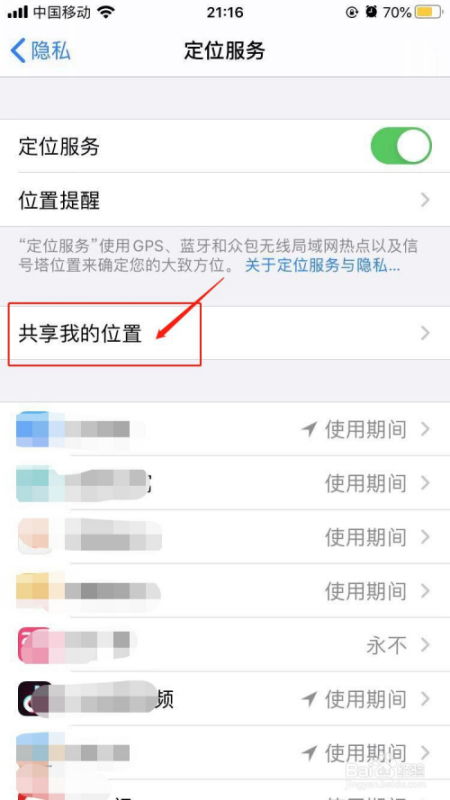Image resolution: width=450 pixels, height=800 pixels.
Task: Open the 位置提醒 settings row
Action: [x=225, y=200]
